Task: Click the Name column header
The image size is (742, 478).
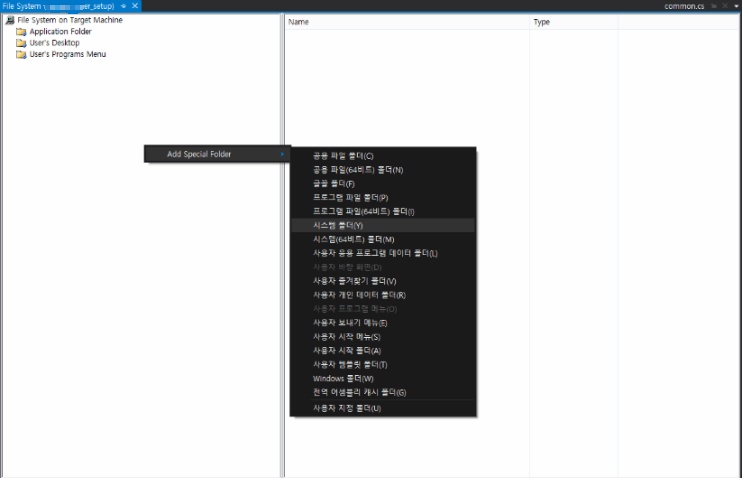Action: point(407,22)
